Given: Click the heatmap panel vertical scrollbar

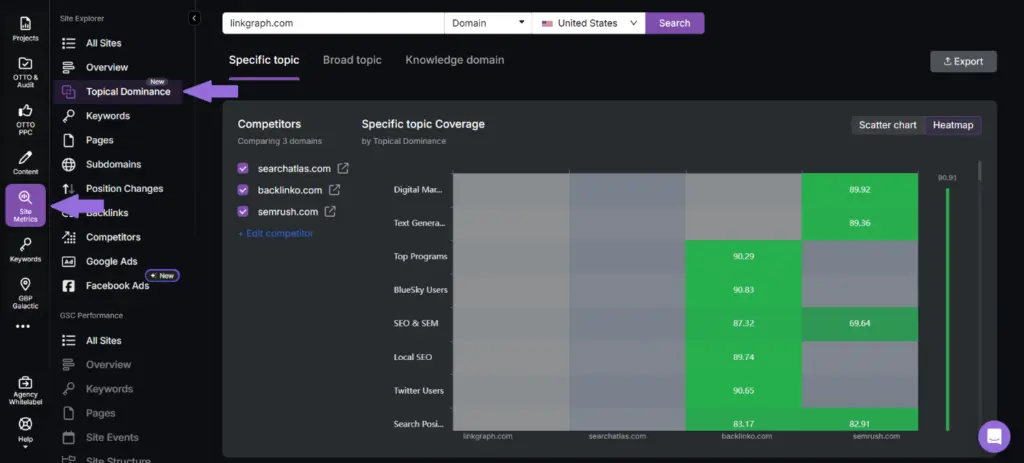Looking at the screenshot, I should (978, 171).
